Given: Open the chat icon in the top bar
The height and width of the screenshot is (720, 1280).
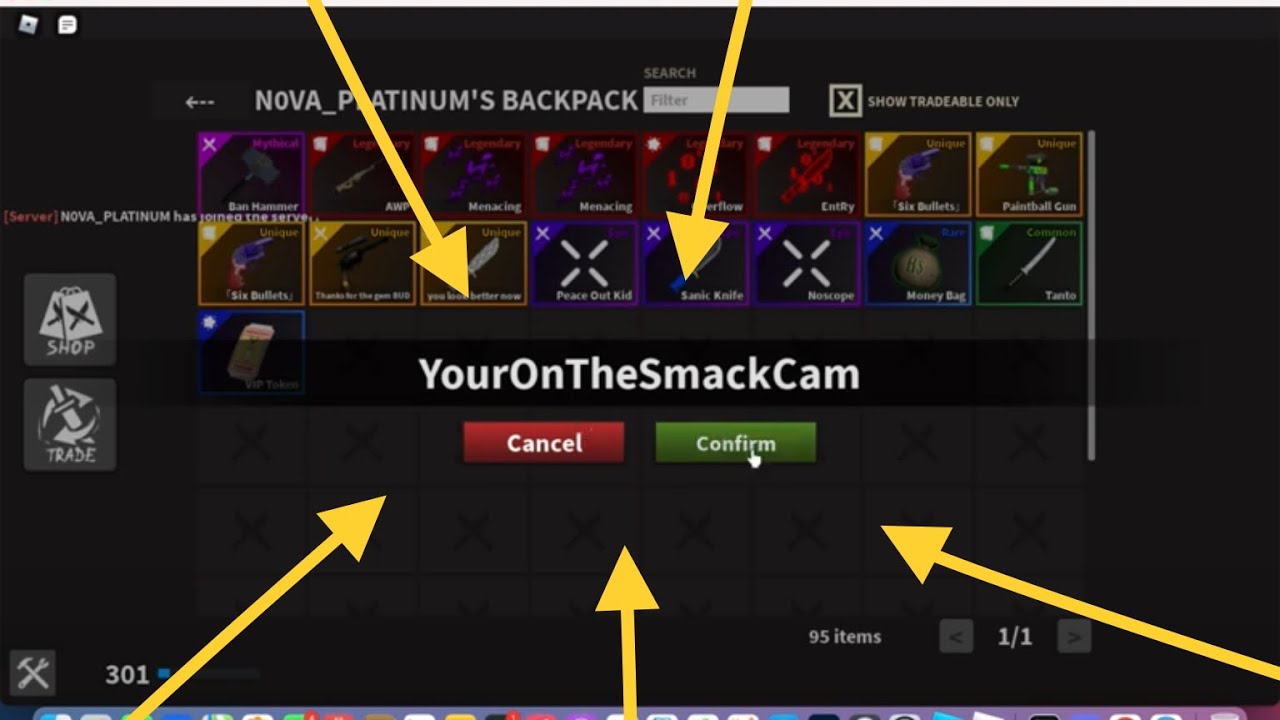Looking at the screenshot, I should click(67, 24).
